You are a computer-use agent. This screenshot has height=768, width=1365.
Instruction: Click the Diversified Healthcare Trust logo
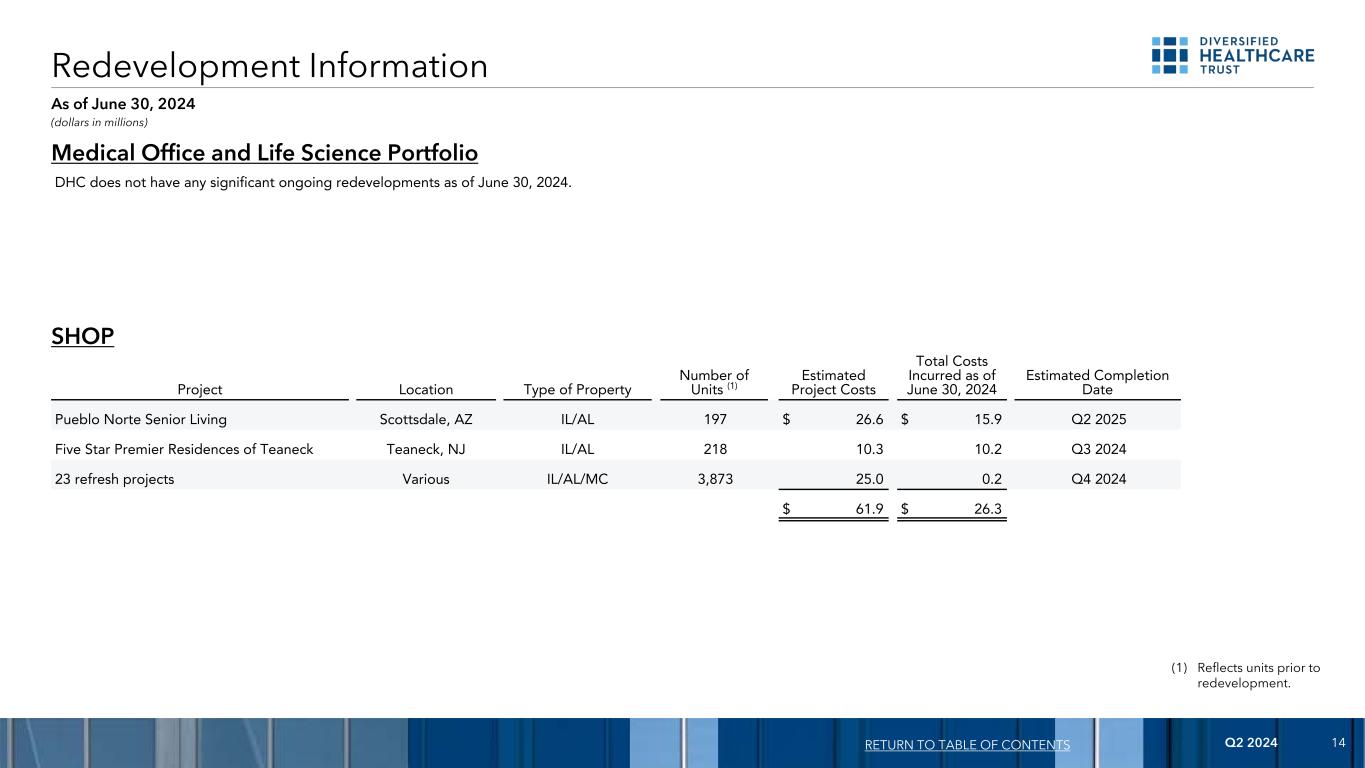coord(1232,56)
